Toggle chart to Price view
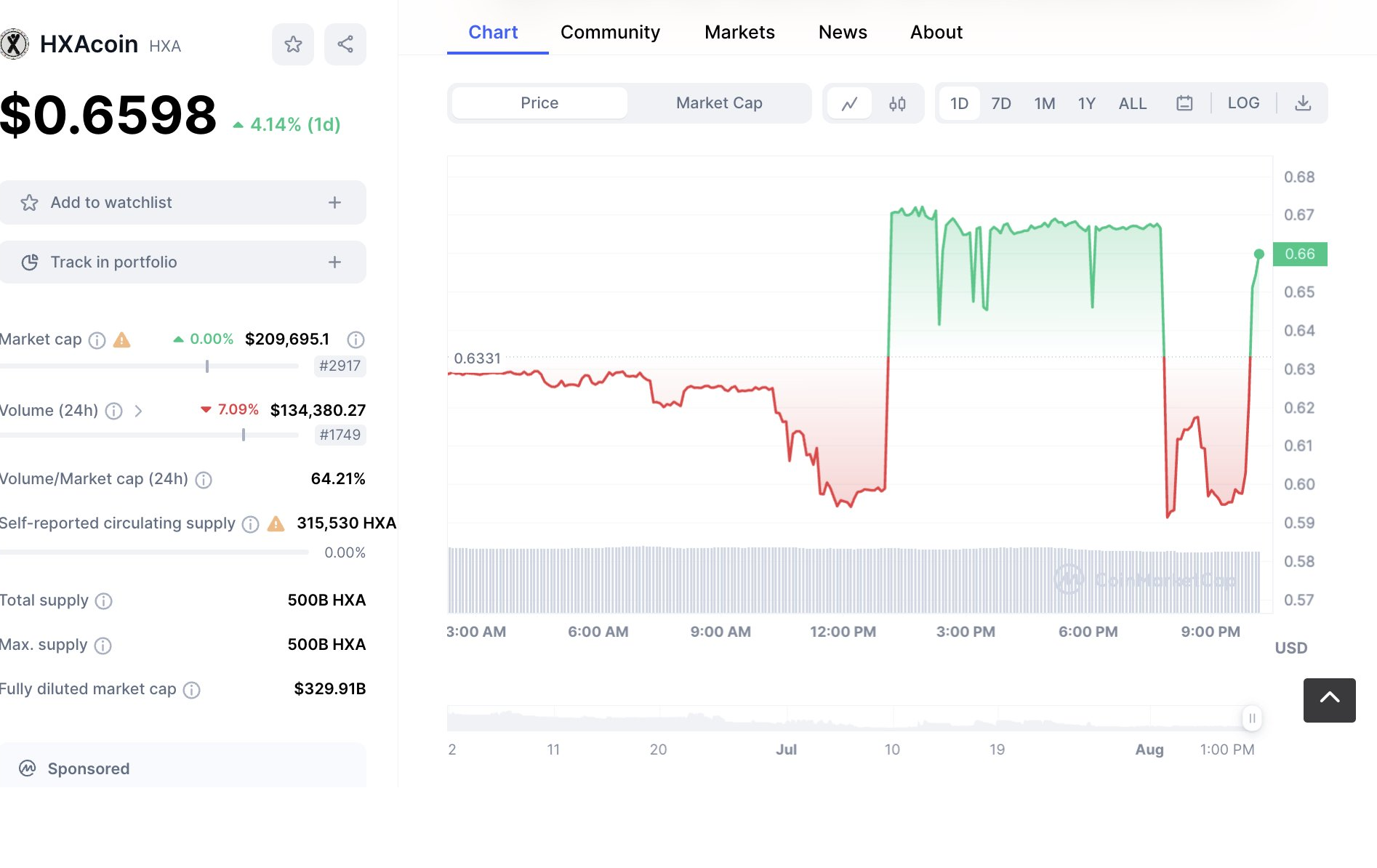This screenshot has height=868, width=1377. 539,103
